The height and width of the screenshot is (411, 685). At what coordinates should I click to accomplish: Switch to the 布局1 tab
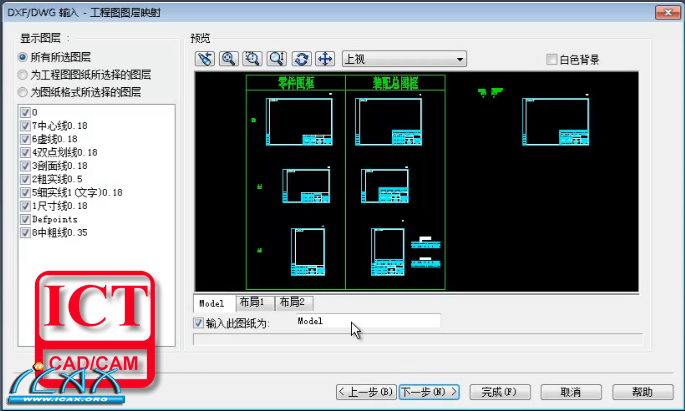(254, 302)
